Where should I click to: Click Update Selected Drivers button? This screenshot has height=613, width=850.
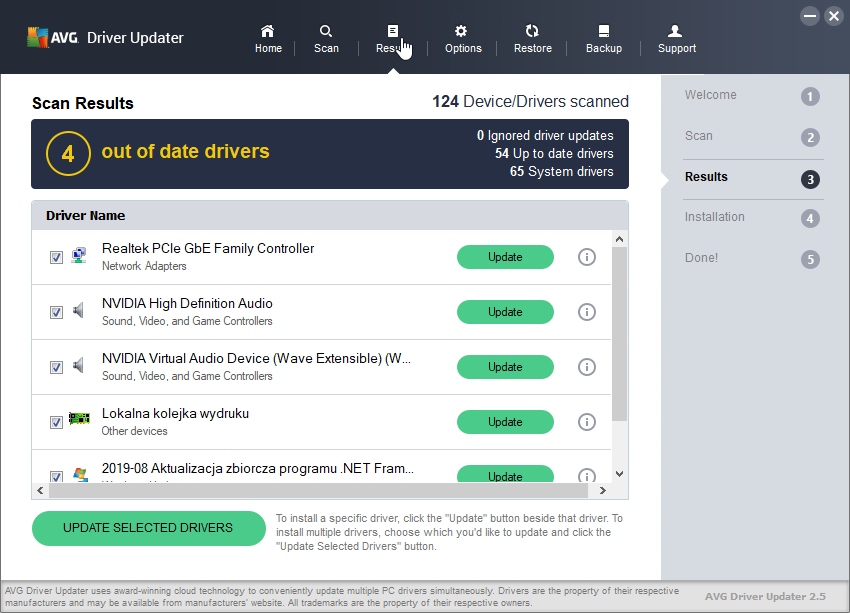click(x=148, y=528)
